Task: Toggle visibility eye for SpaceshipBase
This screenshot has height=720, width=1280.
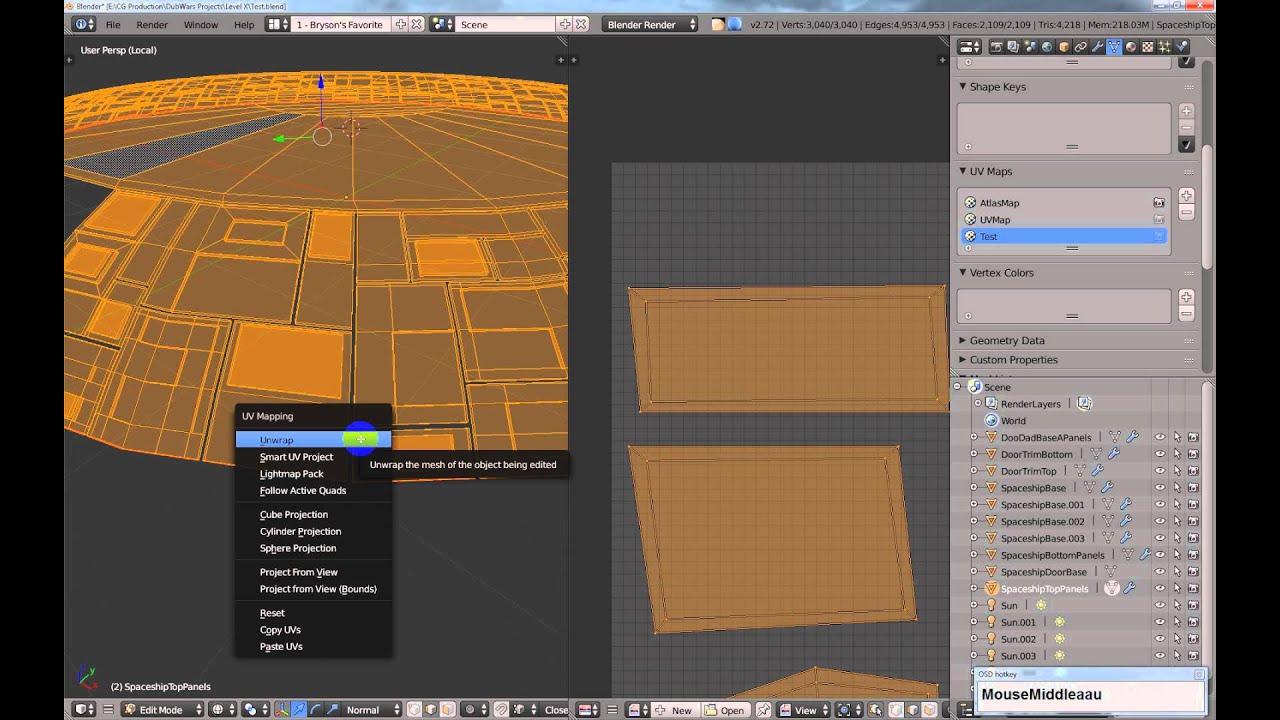Action: (x=1160, y=488)
